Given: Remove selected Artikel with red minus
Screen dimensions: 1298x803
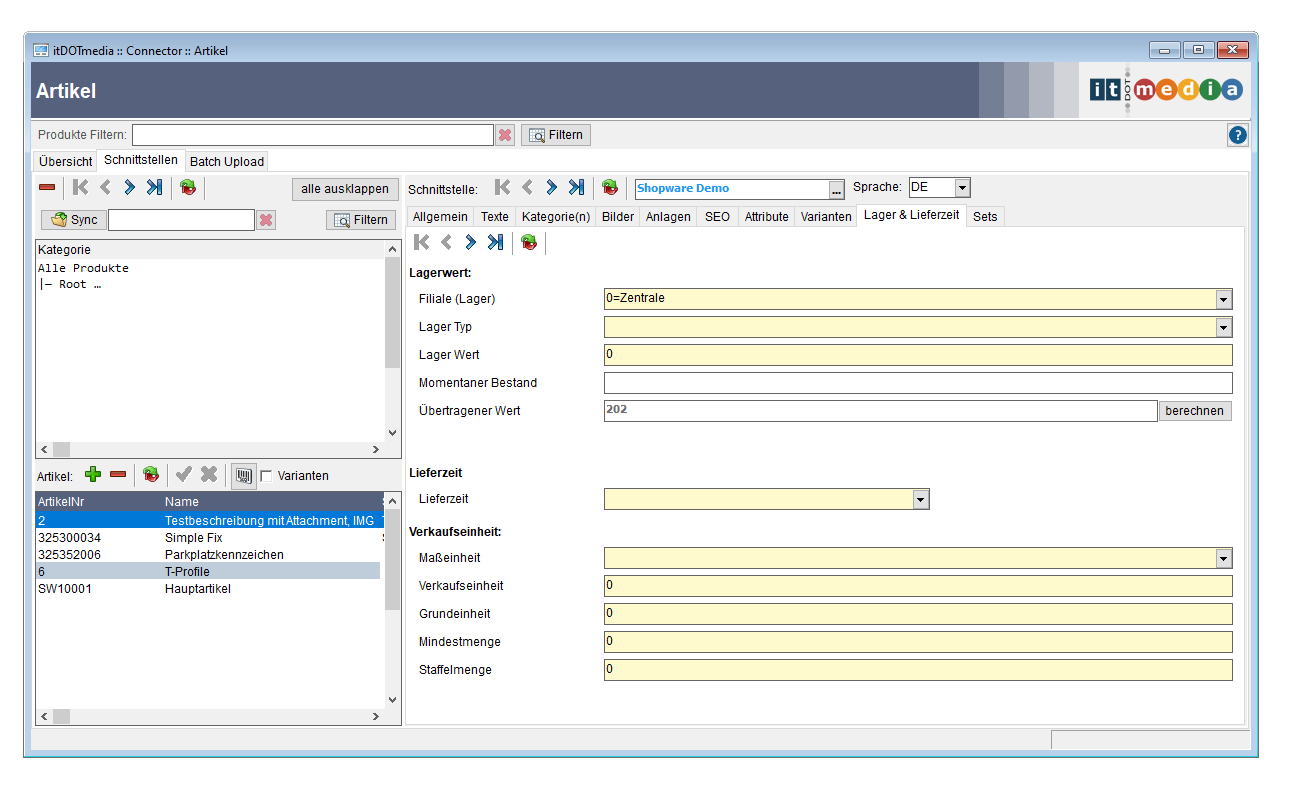Looking at the screenshot, I should pos(118,475).
